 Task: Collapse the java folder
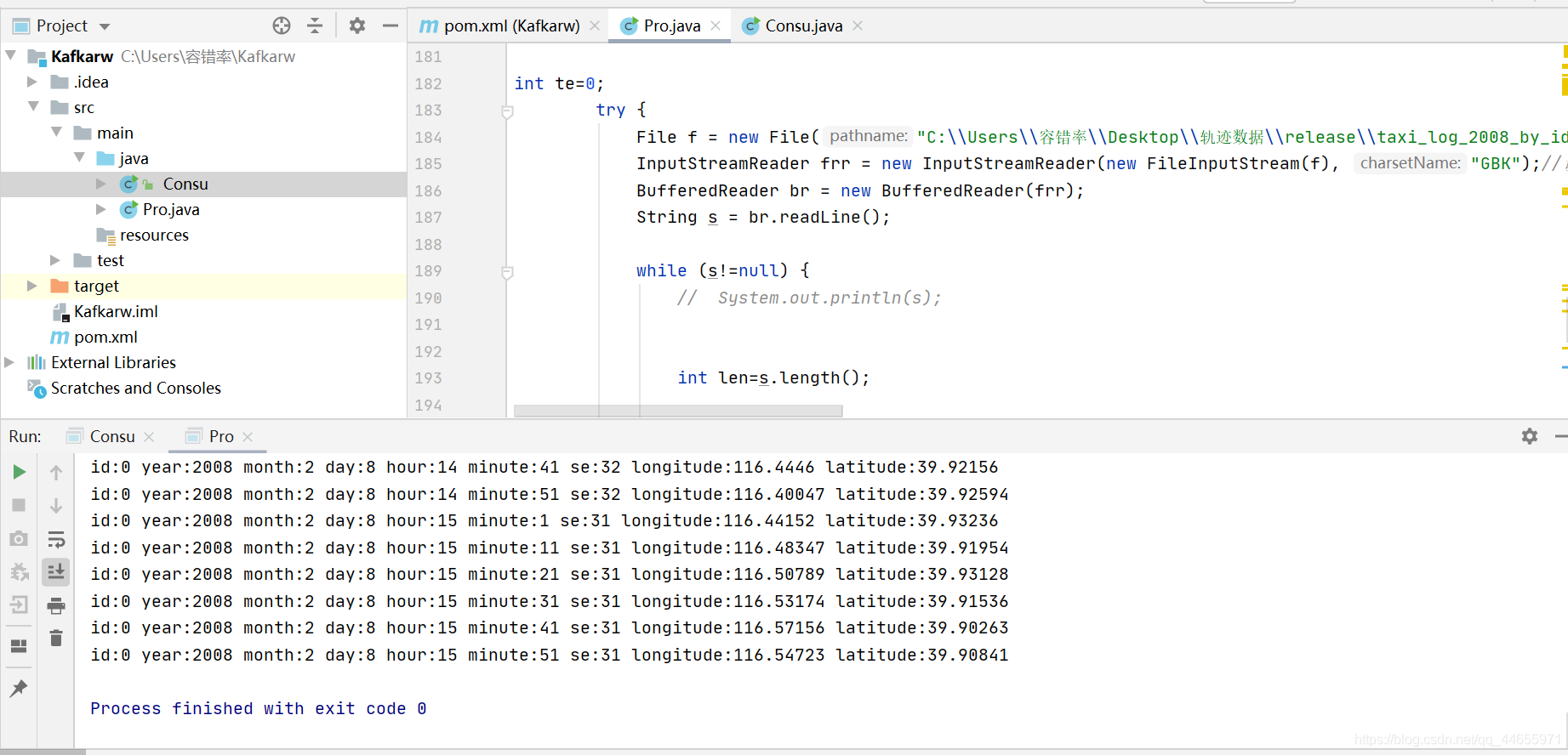click(79, 157)
